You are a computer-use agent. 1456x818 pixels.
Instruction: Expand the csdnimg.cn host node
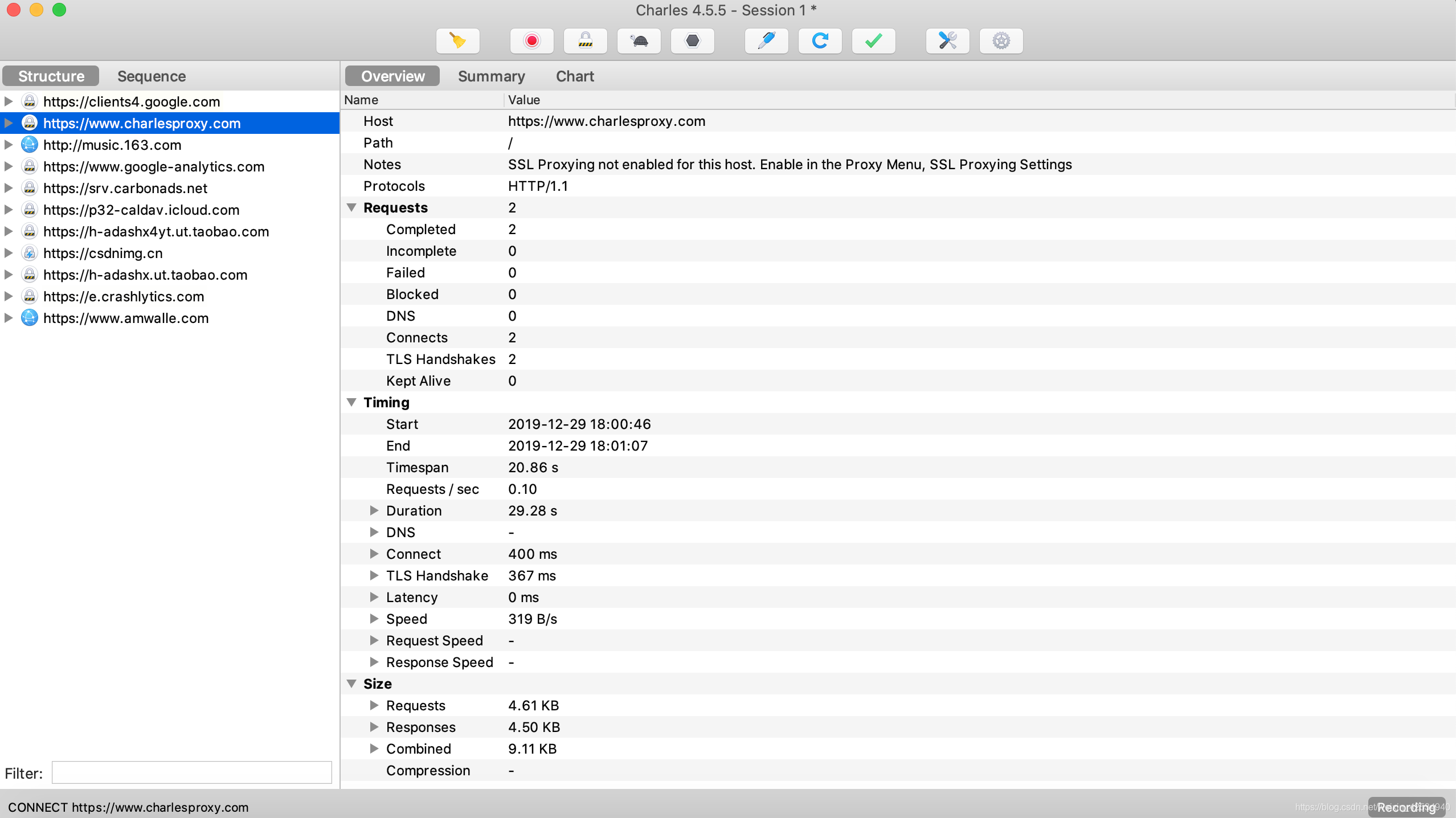point(9,253)
